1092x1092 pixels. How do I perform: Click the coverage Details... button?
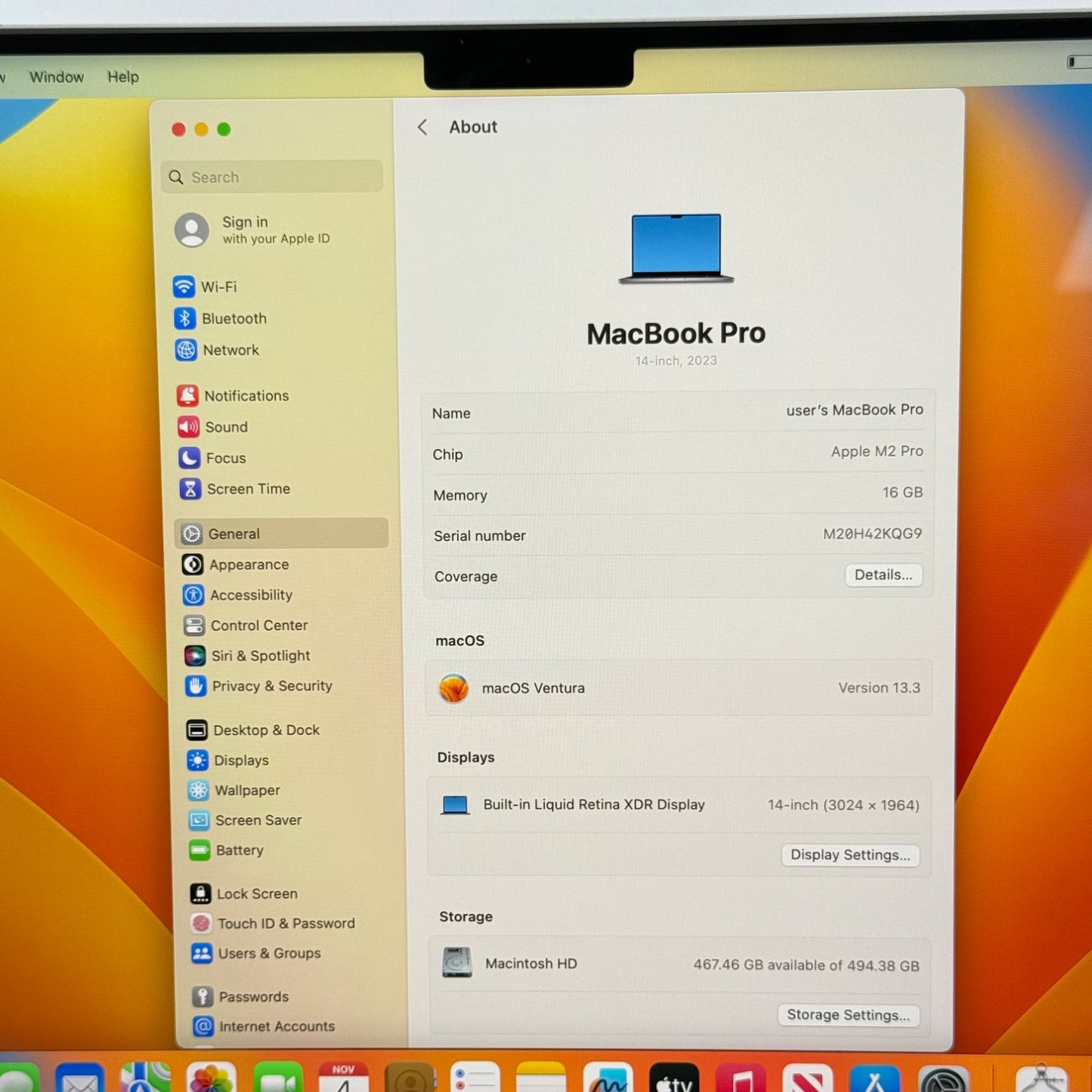pyautogui.click(x=883, y=575)
